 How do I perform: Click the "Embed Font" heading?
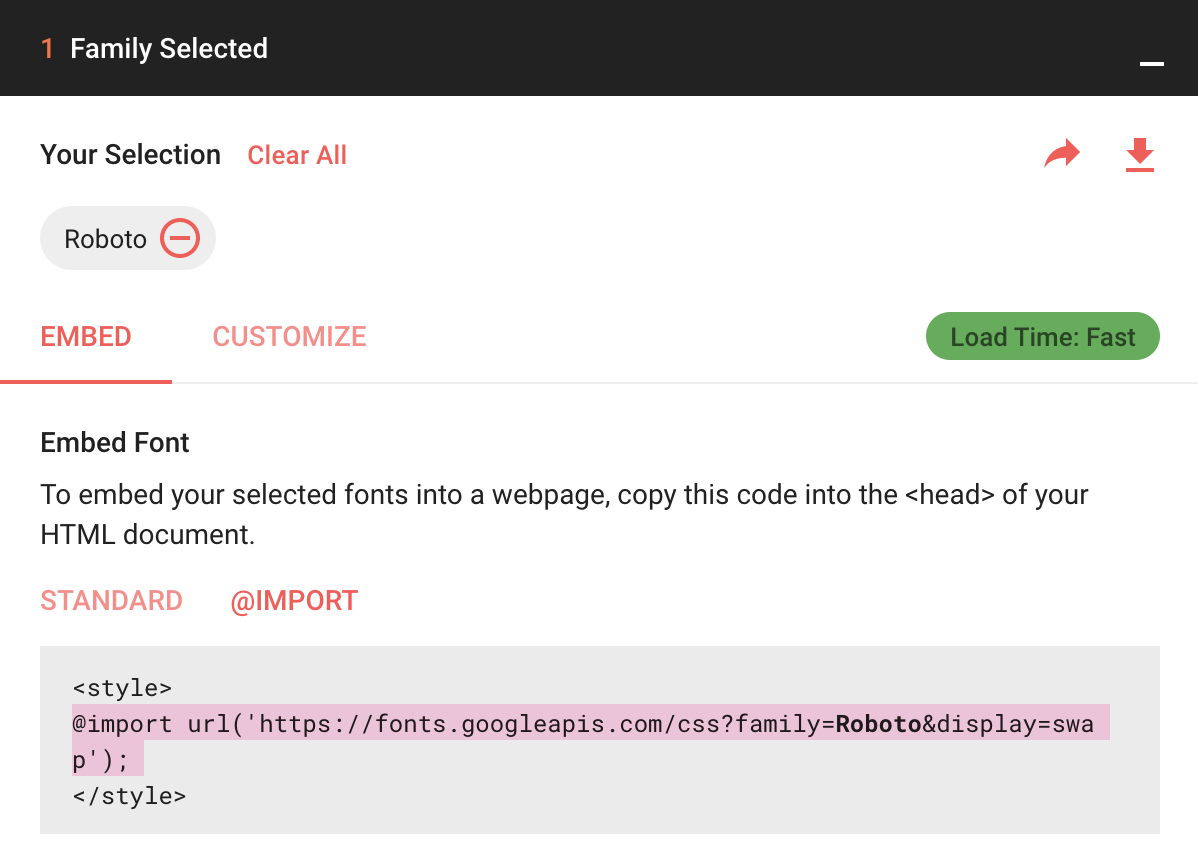click(x=115, y=443)
